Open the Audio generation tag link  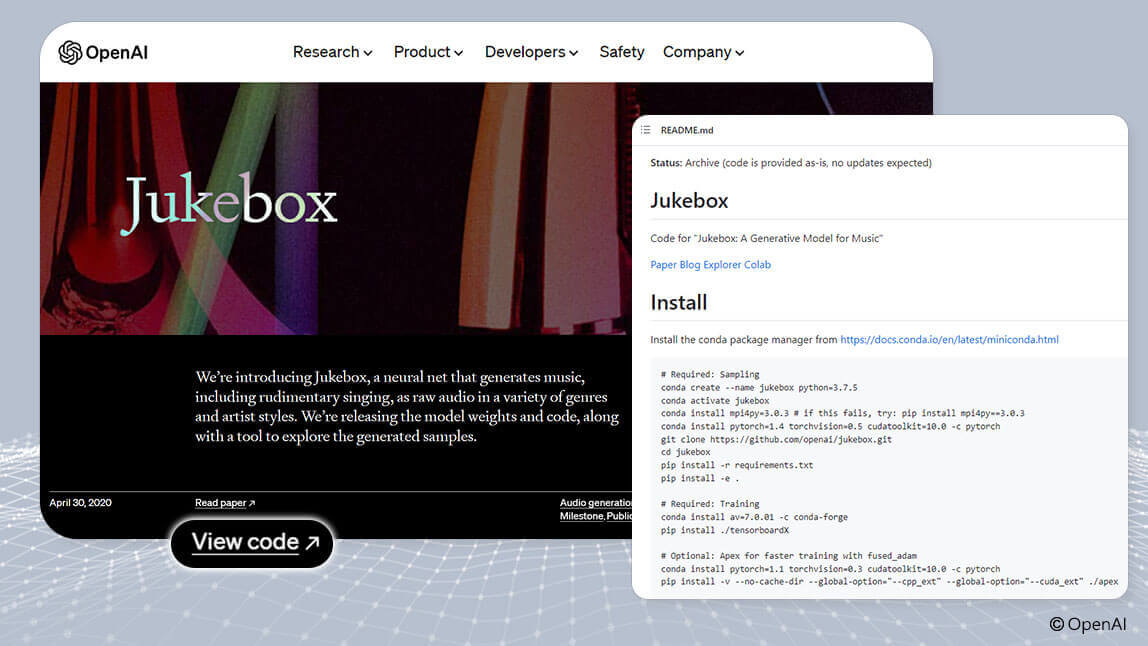click(x=595, y=502)
